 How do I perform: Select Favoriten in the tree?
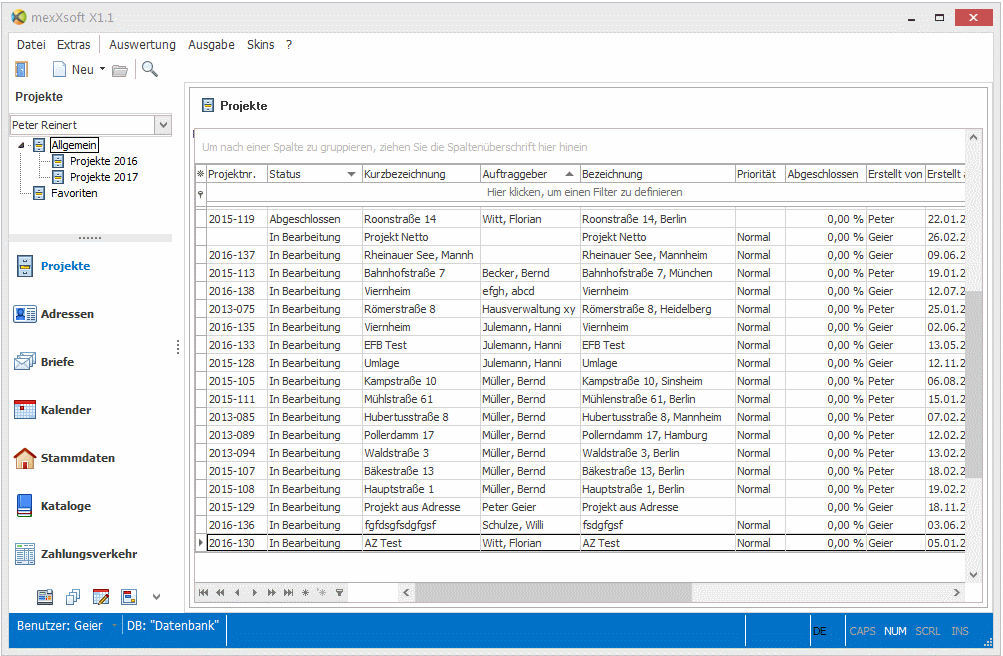pos(74,193)
